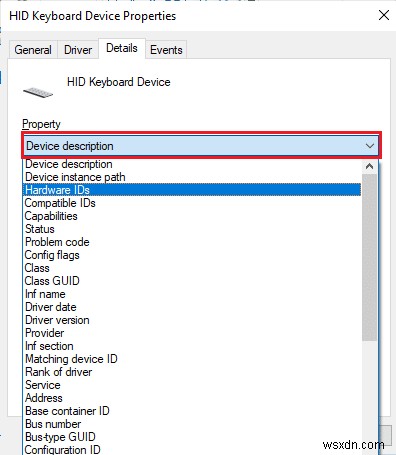Viewport: 396px width, 455px height.
Task: Pick 'Address' property
Action: 192,398
